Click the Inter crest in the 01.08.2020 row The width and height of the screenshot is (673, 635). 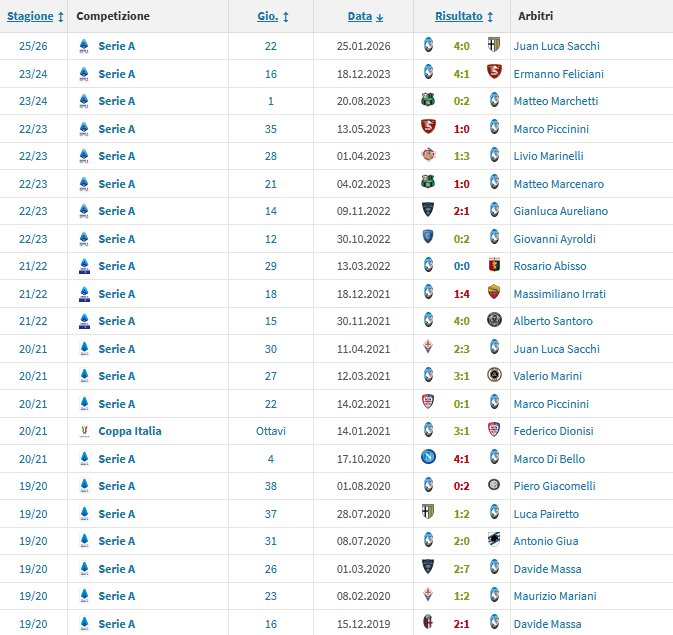pos(493,486)
